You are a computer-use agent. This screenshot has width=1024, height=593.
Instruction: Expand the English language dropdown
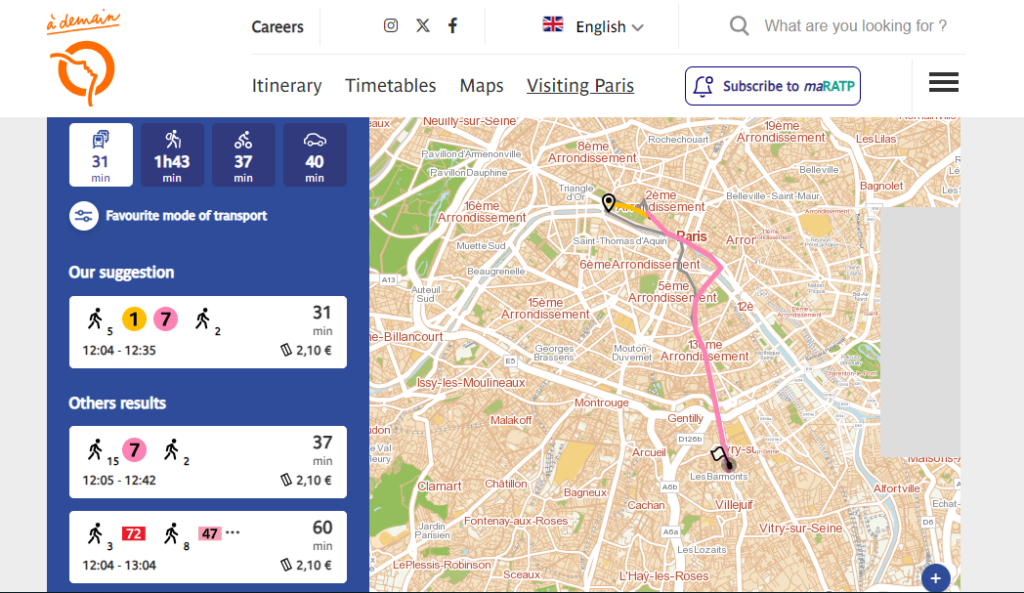click(x=594, y=27)
